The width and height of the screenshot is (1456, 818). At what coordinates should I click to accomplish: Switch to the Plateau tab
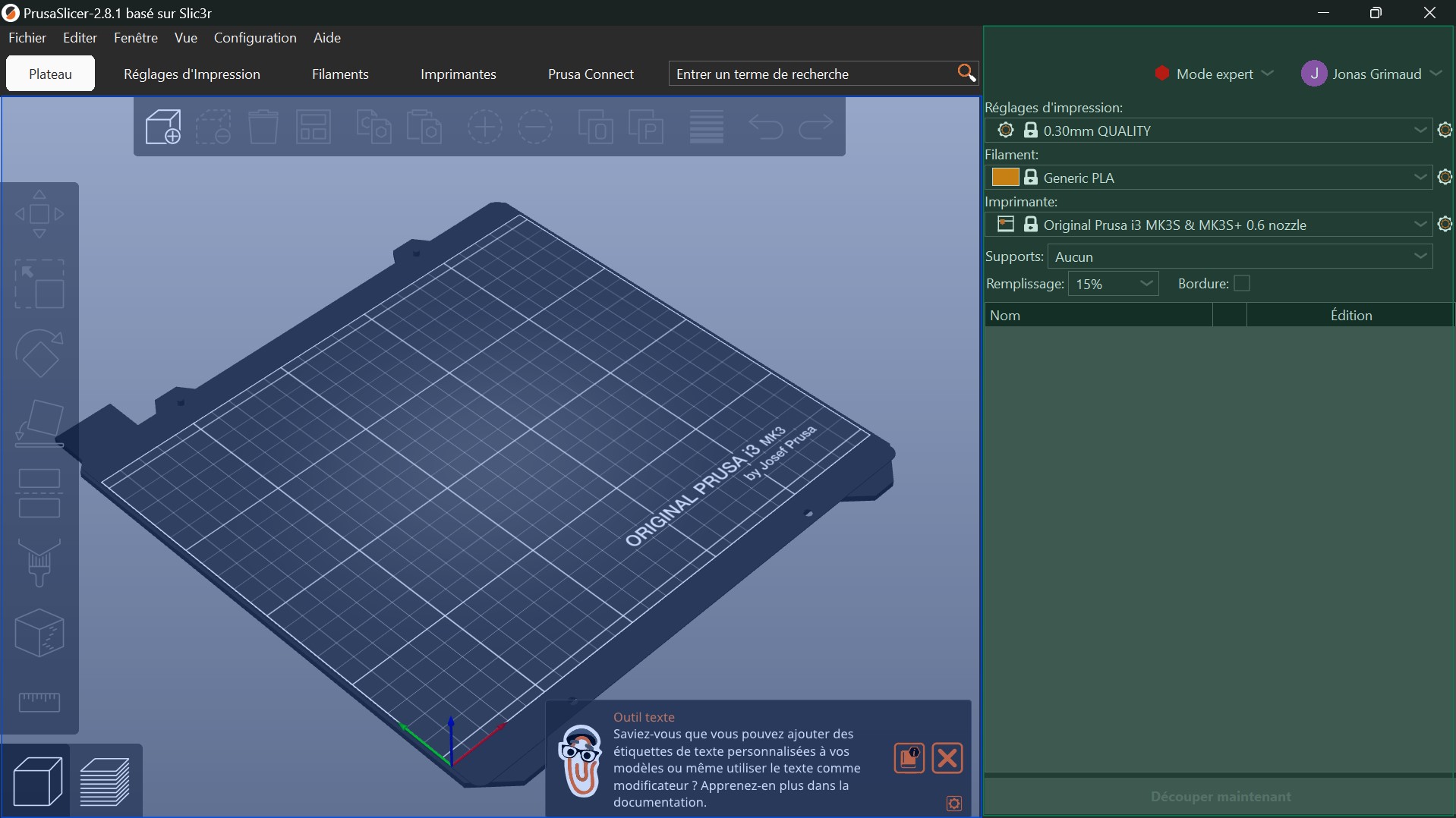(50, 74)
